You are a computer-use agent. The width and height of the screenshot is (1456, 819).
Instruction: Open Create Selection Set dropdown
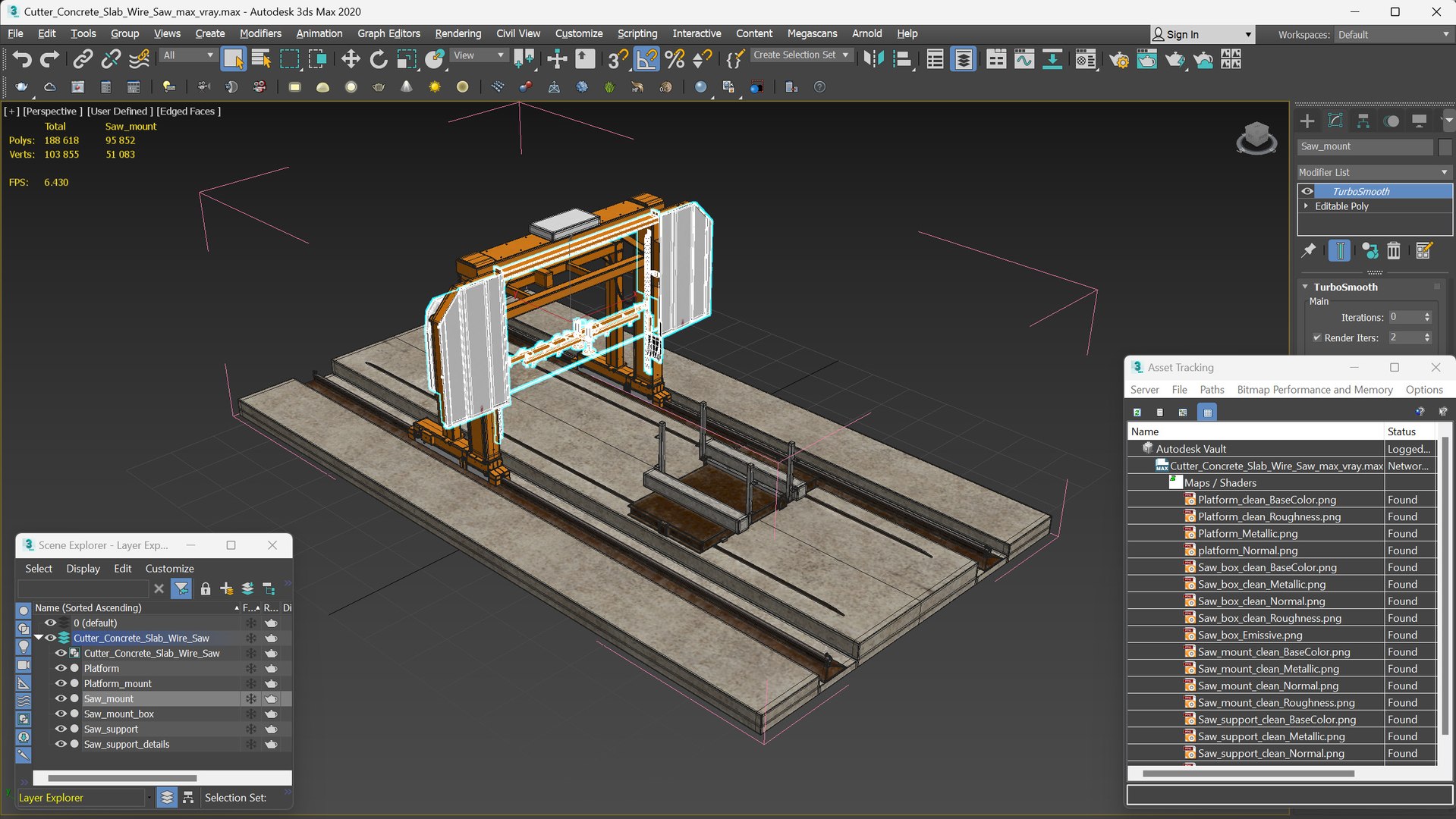801,55
